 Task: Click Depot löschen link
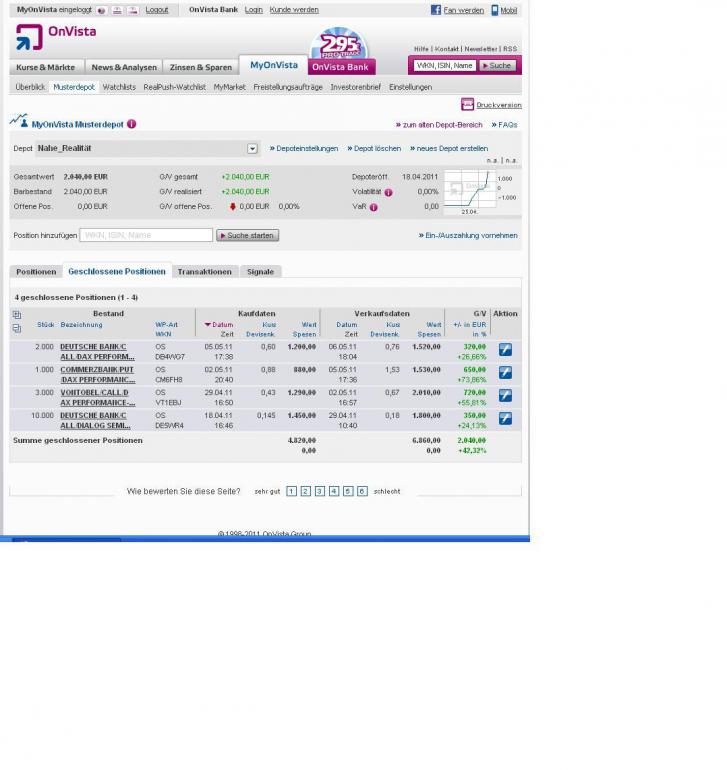tap(374, 148)
